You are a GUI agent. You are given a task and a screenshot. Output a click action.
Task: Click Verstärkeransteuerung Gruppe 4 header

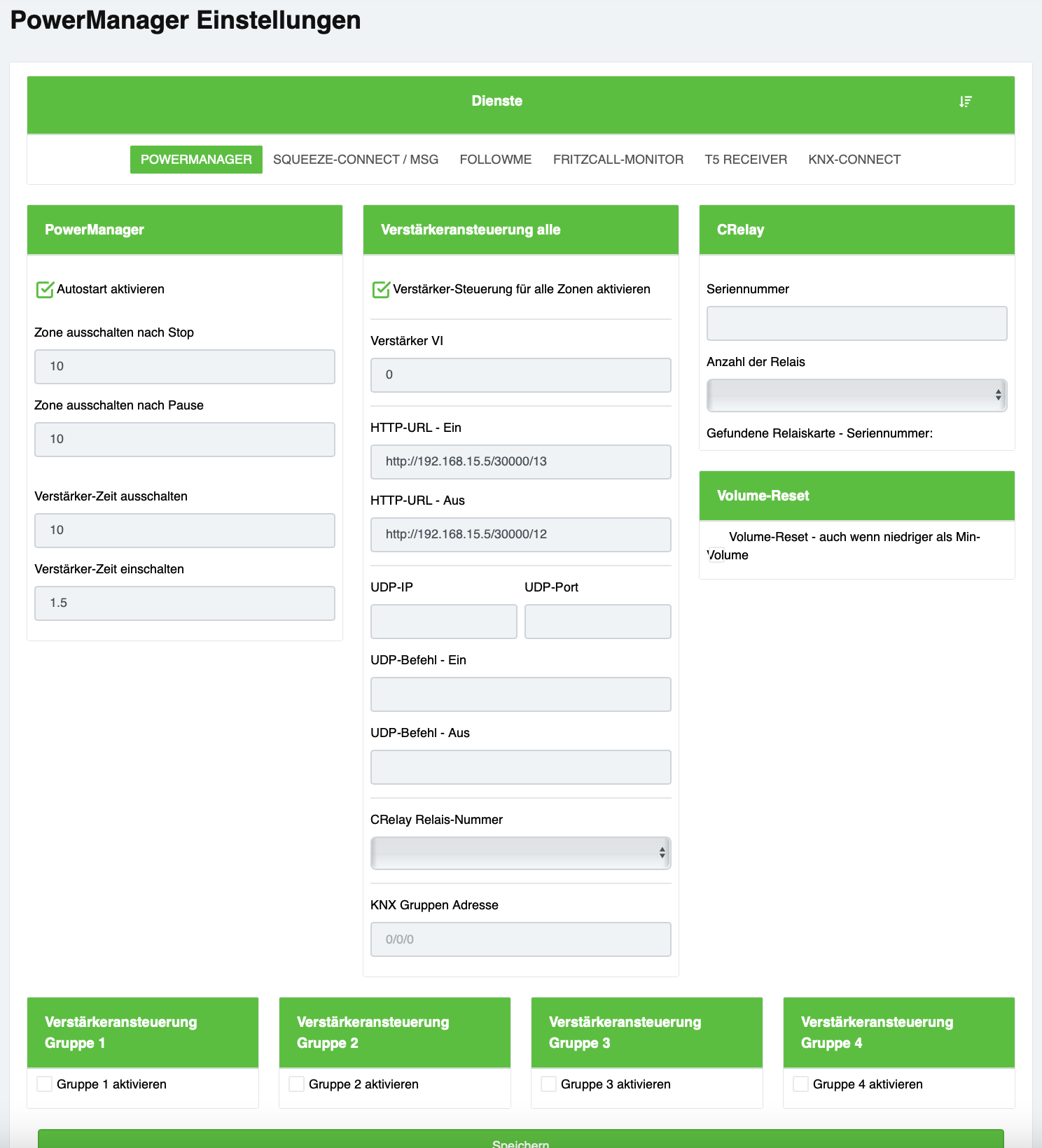899,1032
